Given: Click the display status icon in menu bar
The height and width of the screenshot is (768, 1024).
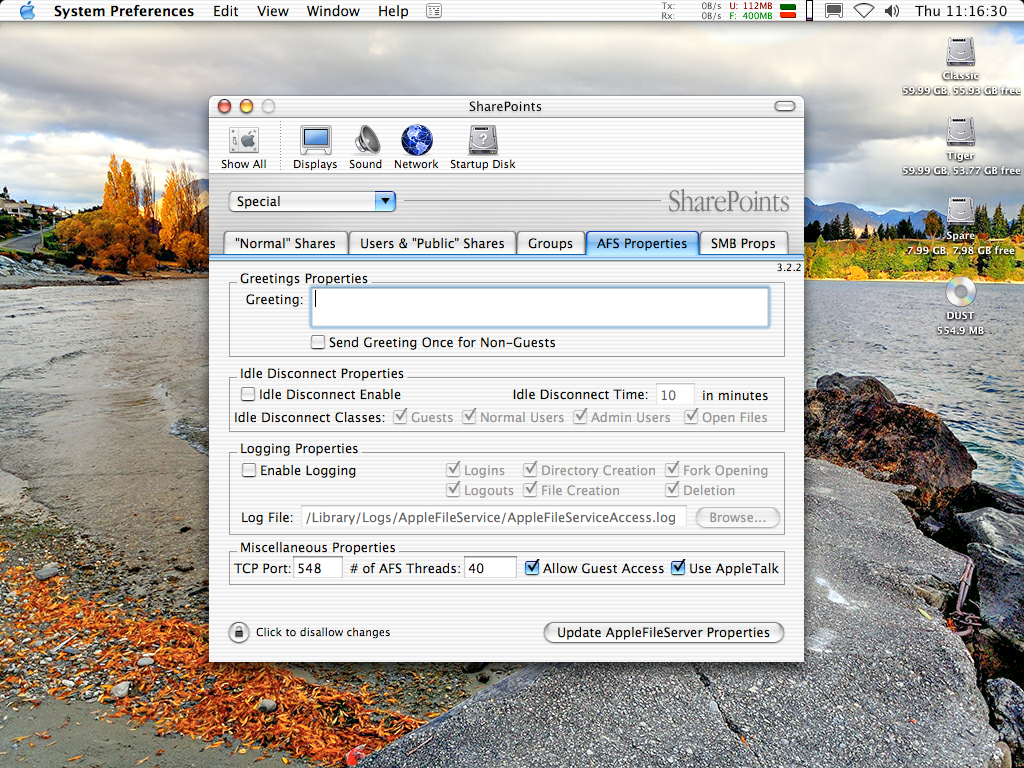Looking at the screenshot, I should (x=834, y=11).
